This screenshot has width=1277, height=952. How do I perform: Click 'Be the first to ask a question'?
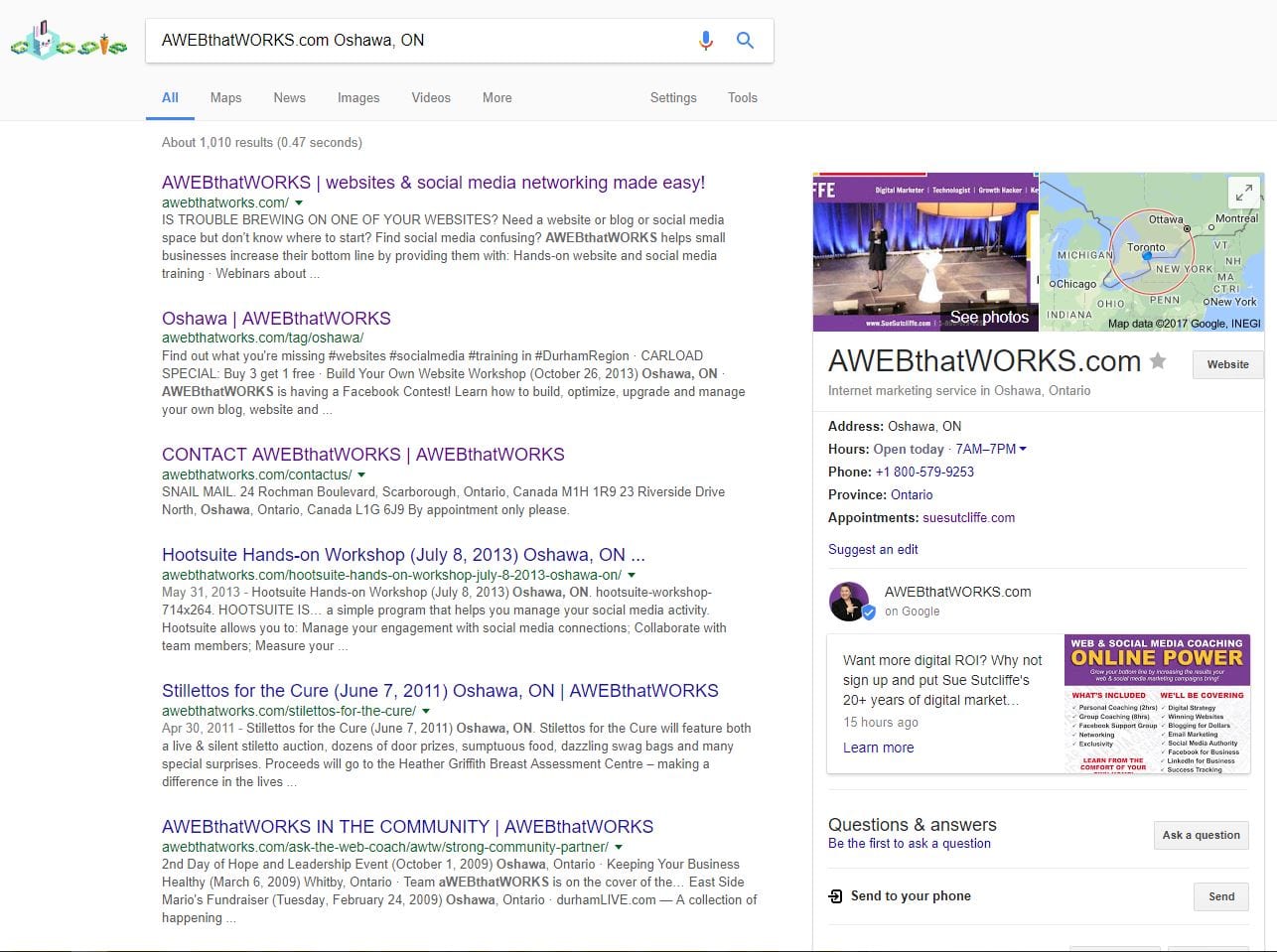(910, 843)
